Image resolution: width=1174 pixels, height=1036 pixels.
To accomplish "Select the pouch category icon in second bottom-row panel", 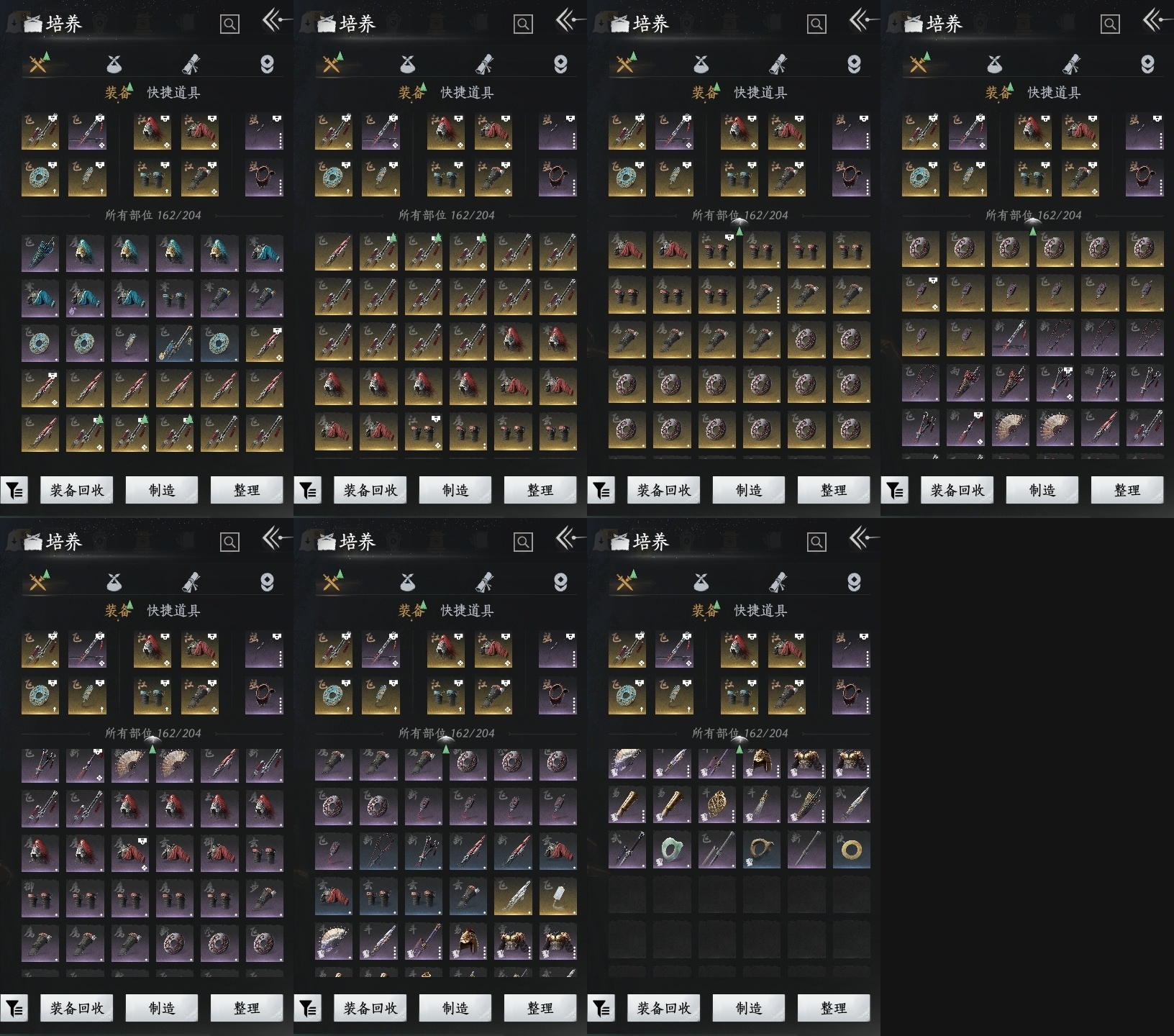I will 407,583.
